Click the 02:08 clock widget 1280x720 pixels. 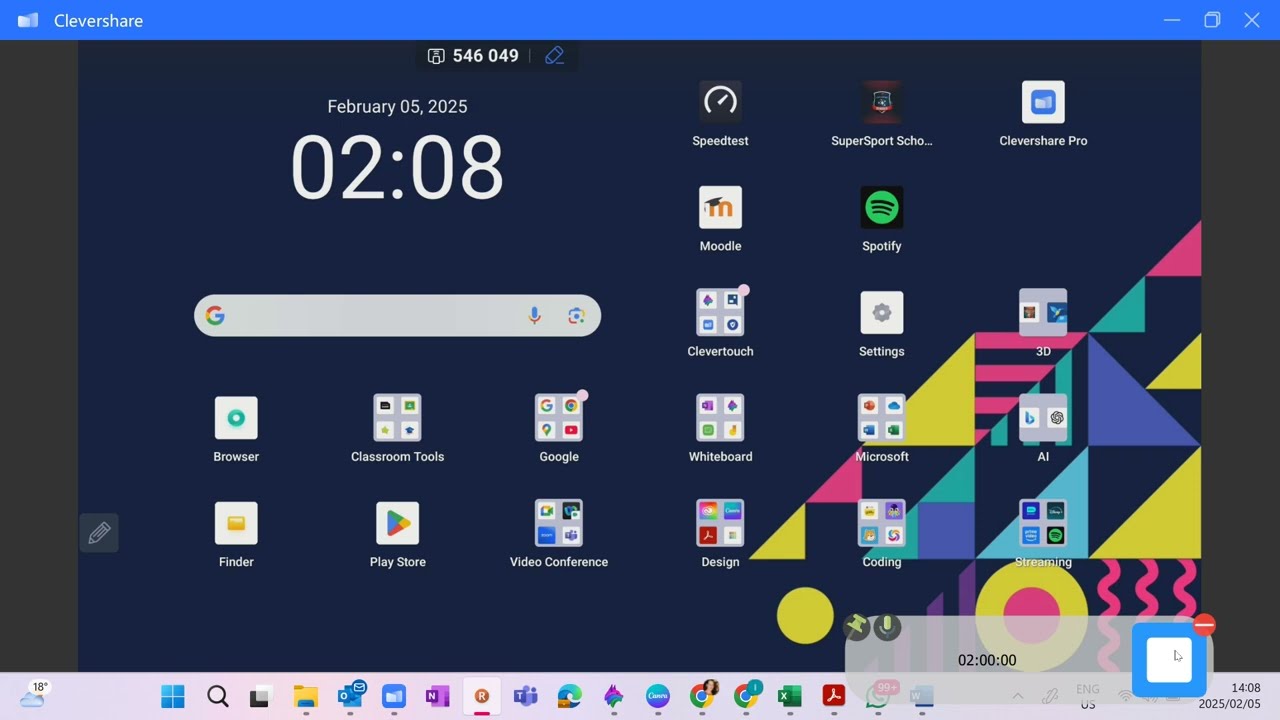(x=397, y=167)
